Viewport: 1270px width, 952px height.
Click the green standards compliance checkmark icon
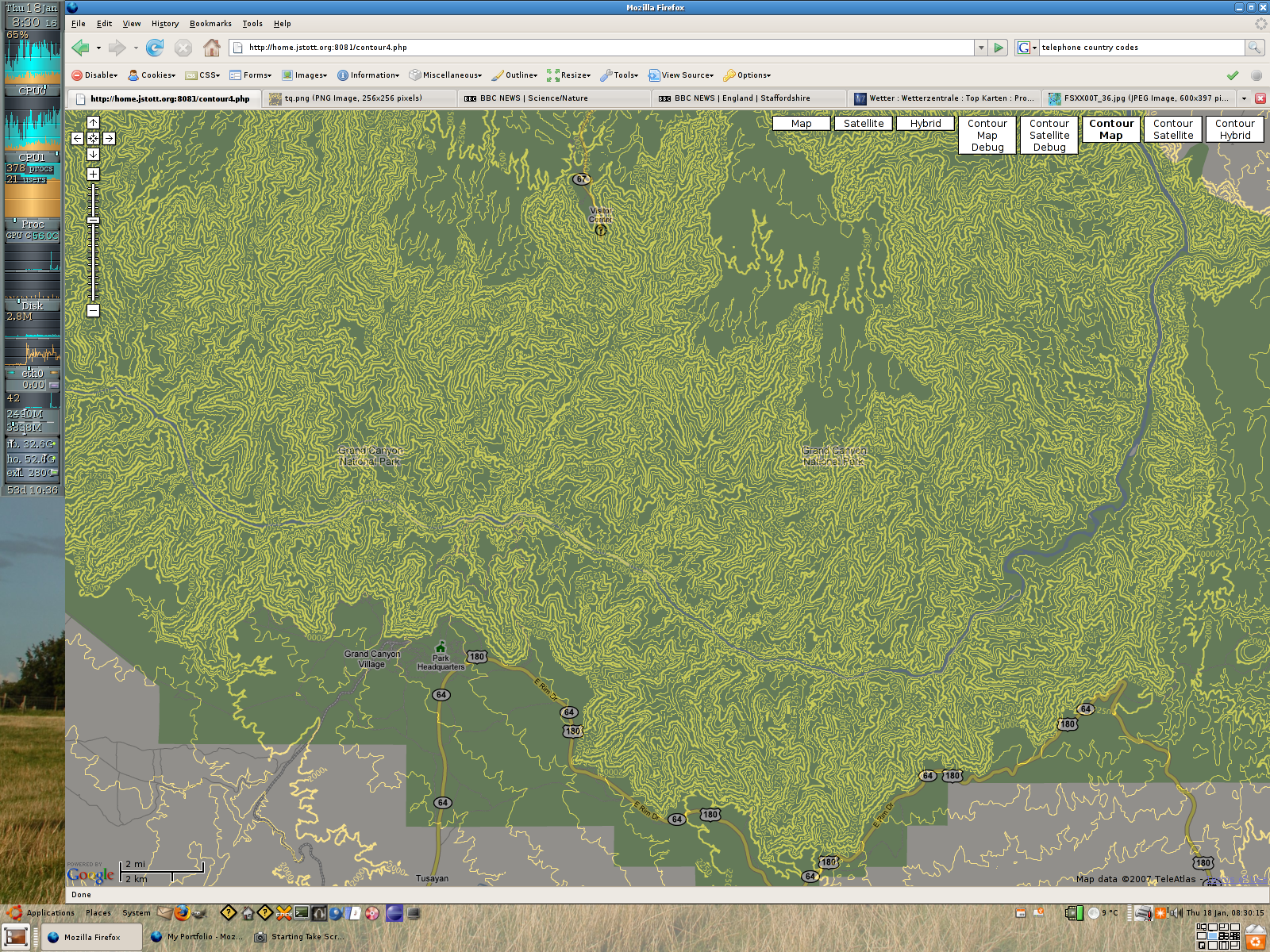click(1233, 75)
